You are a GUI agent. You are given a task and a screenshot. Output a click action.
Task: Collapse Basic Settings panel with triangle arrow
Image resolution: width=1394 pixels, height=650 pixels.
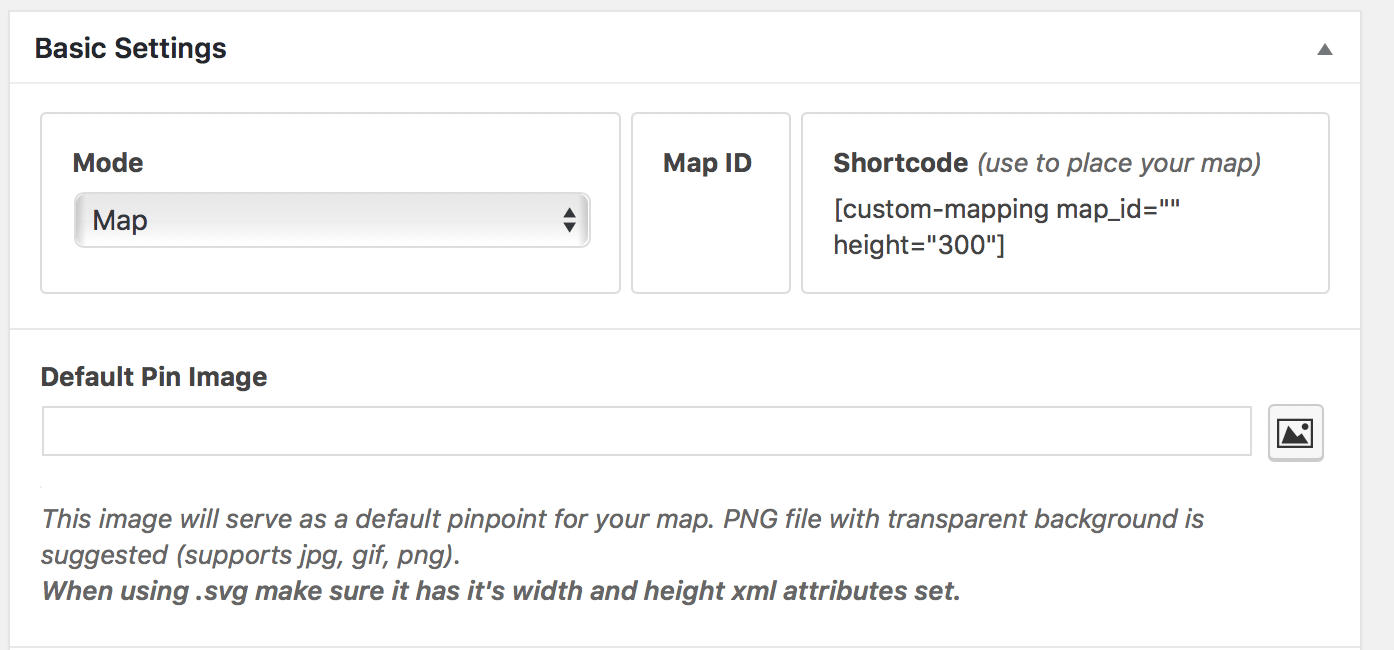[x=1324, y=49]
